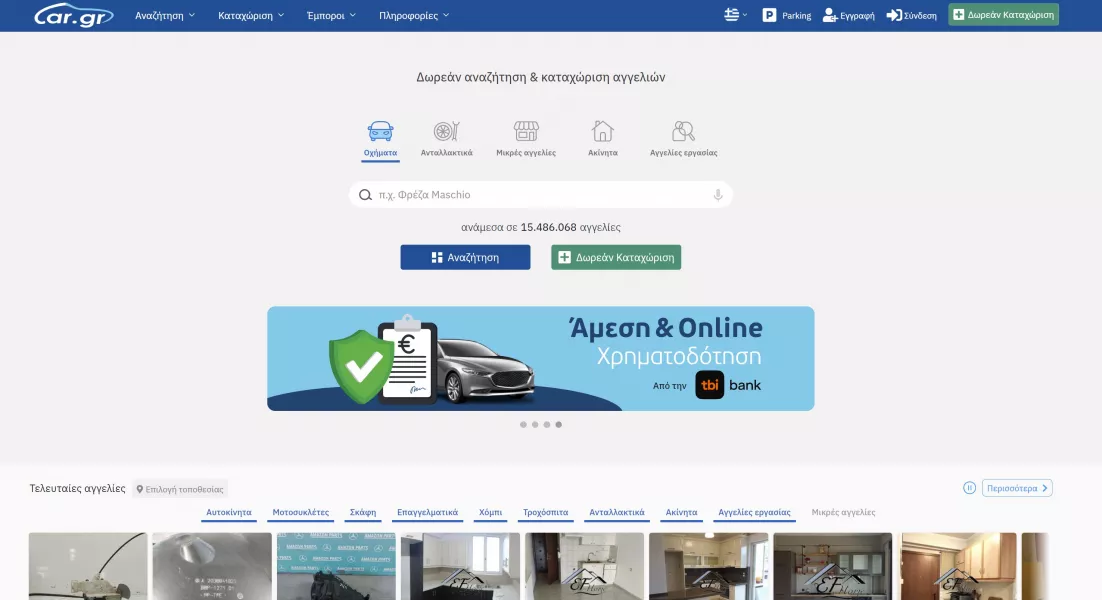Pause the latest ads carousel
The width and height of the screenshot is (1102, 600).
tap(969, 488)
